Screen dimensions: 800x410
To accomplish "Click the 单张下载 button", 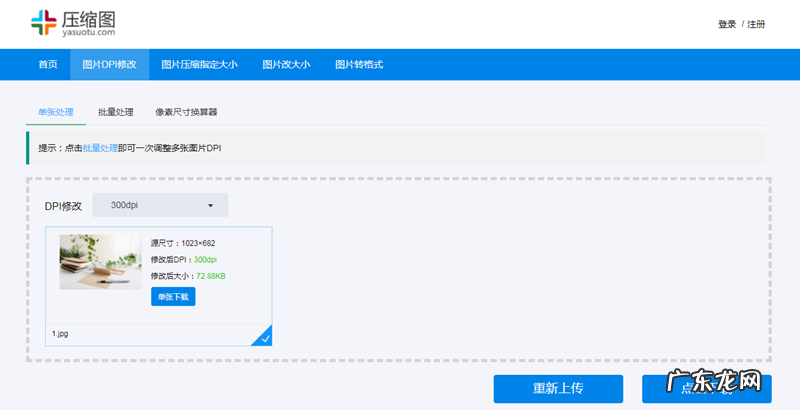I will click(173, 297).
